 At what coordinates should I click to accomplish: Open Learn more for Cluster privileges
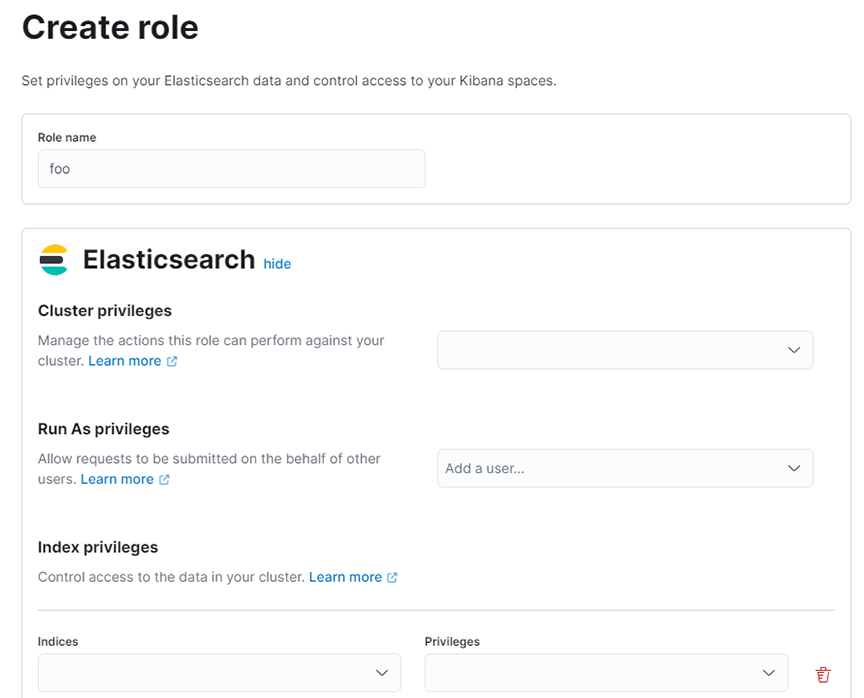pos(127,360)
